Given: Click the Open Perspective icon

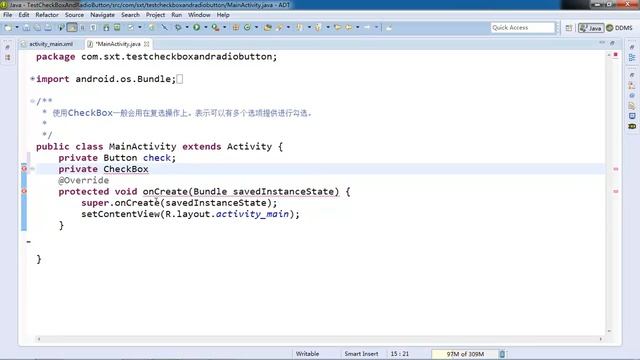Looking at the screenshot, I should [569, 28].
